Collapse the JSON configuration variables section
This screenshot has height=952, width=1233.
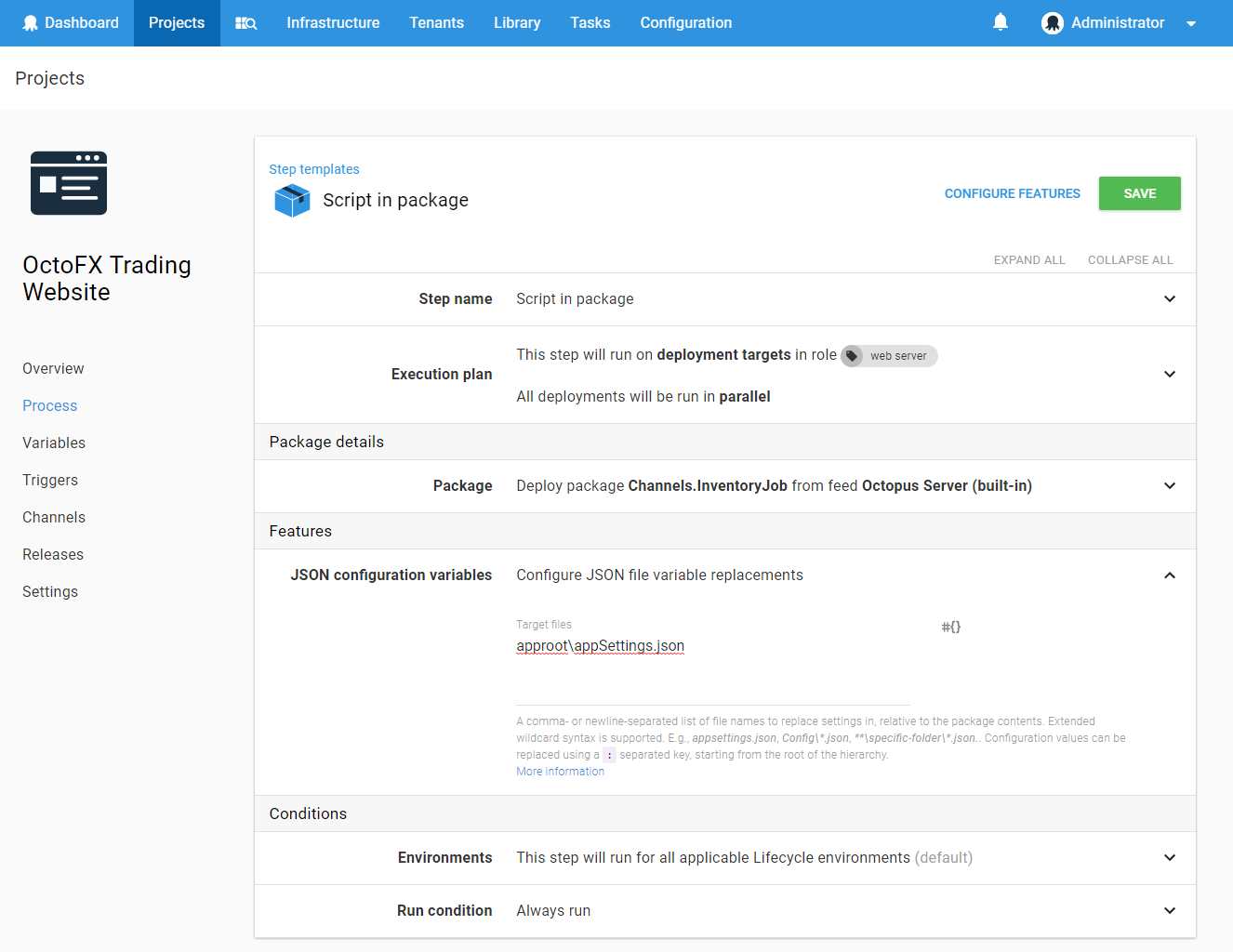[x=1170, y=575]
